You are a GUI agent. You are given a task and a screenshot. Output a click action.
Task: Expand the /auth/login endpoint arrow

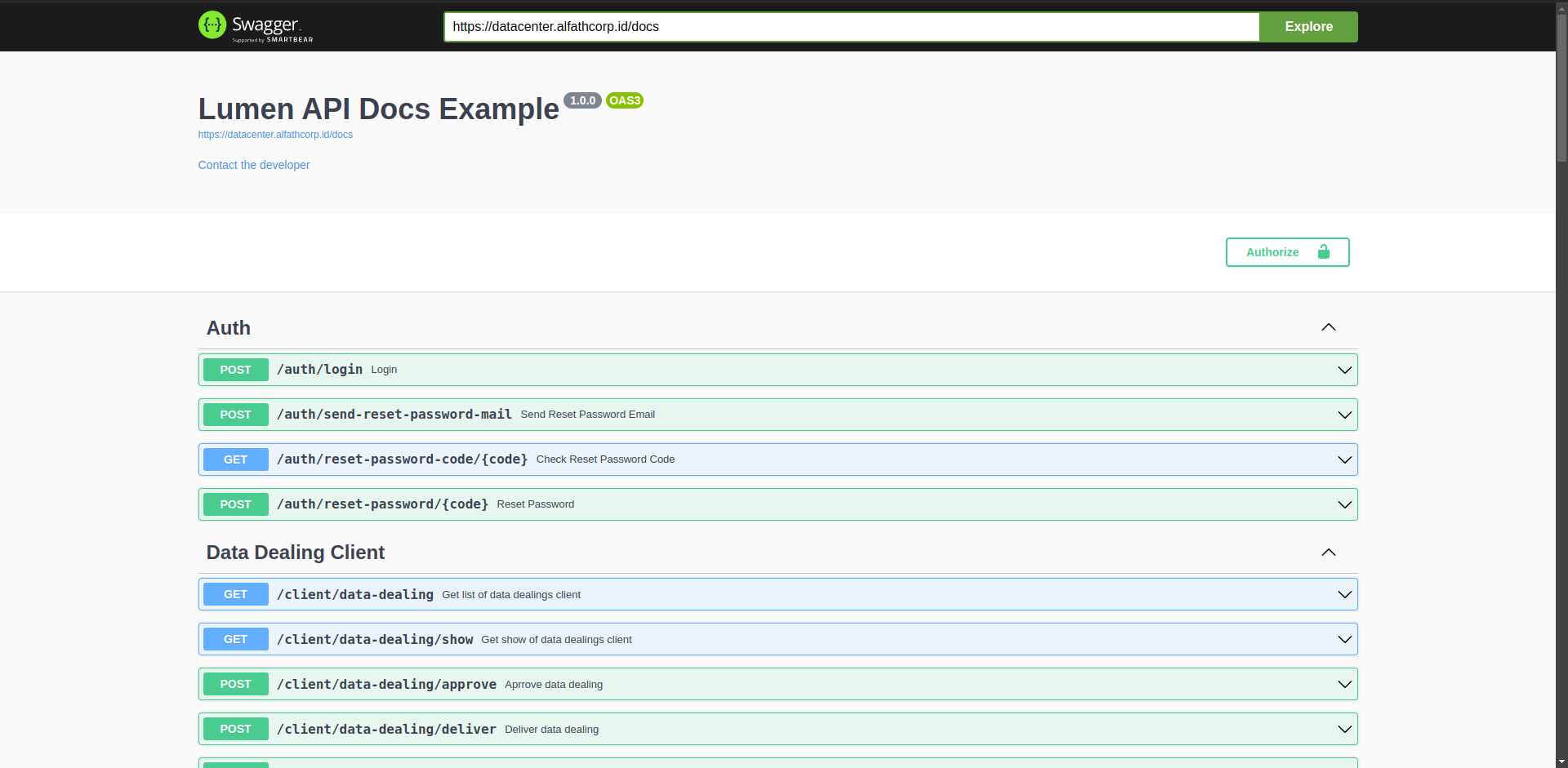[1344, 370]
